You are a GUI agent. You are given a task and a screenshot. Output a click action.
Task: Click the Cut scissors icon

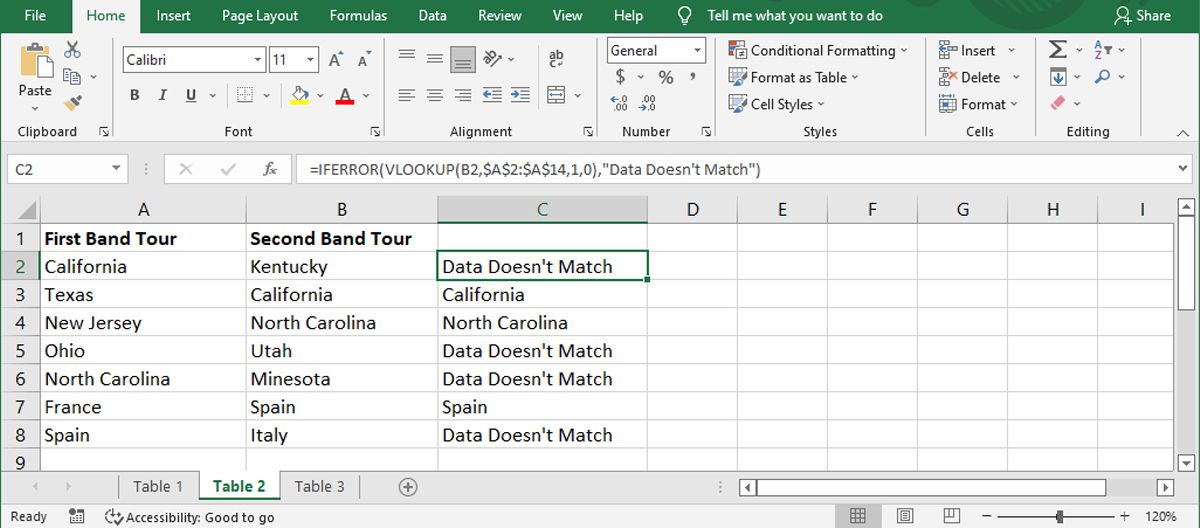[x=72, y=50]
